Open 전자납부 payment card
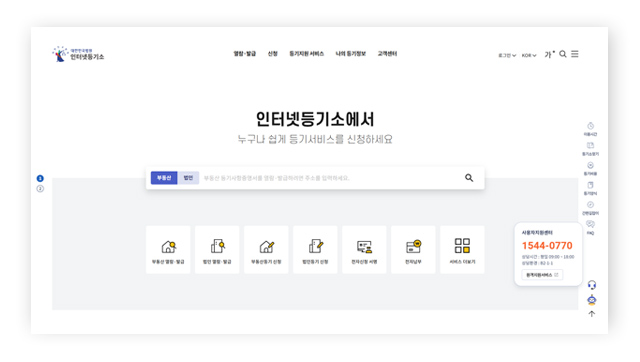Image resolution: width=640 pixels, height=362 pixels. pyautogui.click(x=413, y=249)
